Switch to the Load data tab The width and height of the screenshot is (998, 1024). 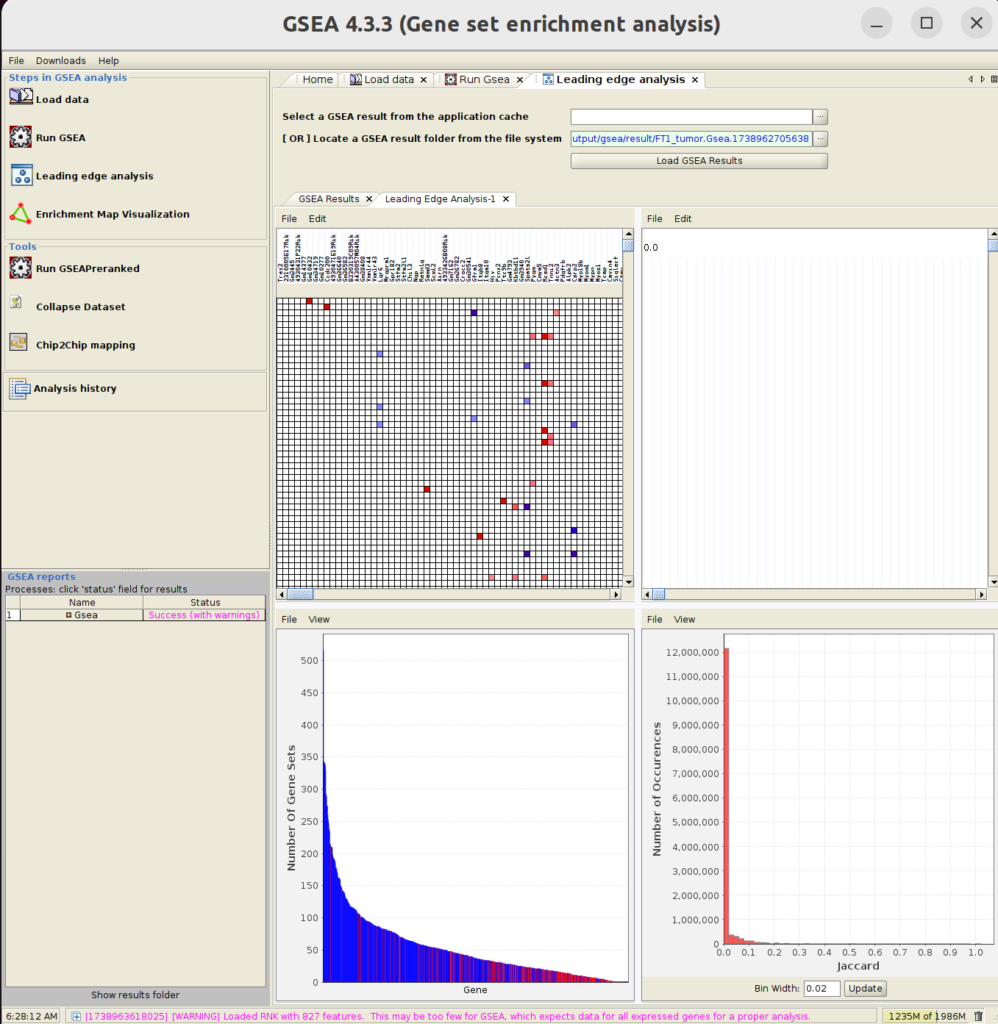click(x=389, y=79)
